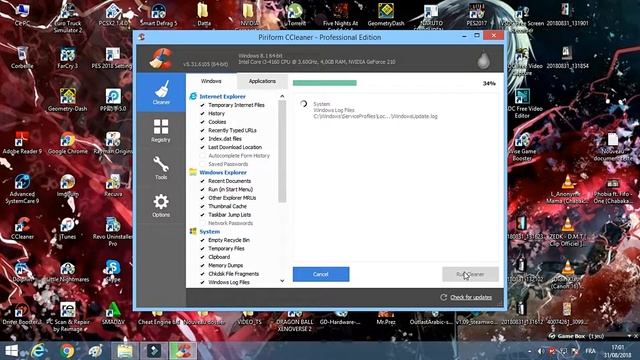Click the FRA language indicator in taskbar
640x360 pixels.
coord(591,351)
